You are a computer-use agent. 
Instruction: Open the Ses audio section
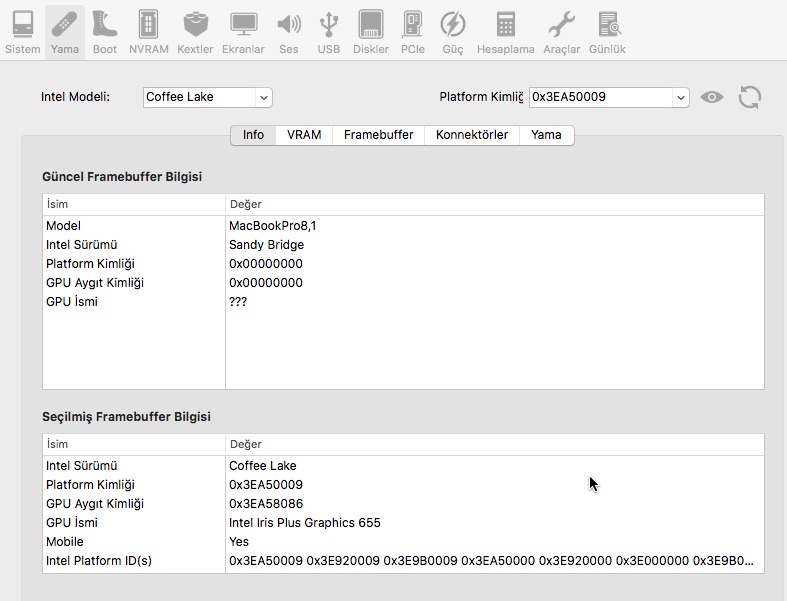tap(288, 31)
